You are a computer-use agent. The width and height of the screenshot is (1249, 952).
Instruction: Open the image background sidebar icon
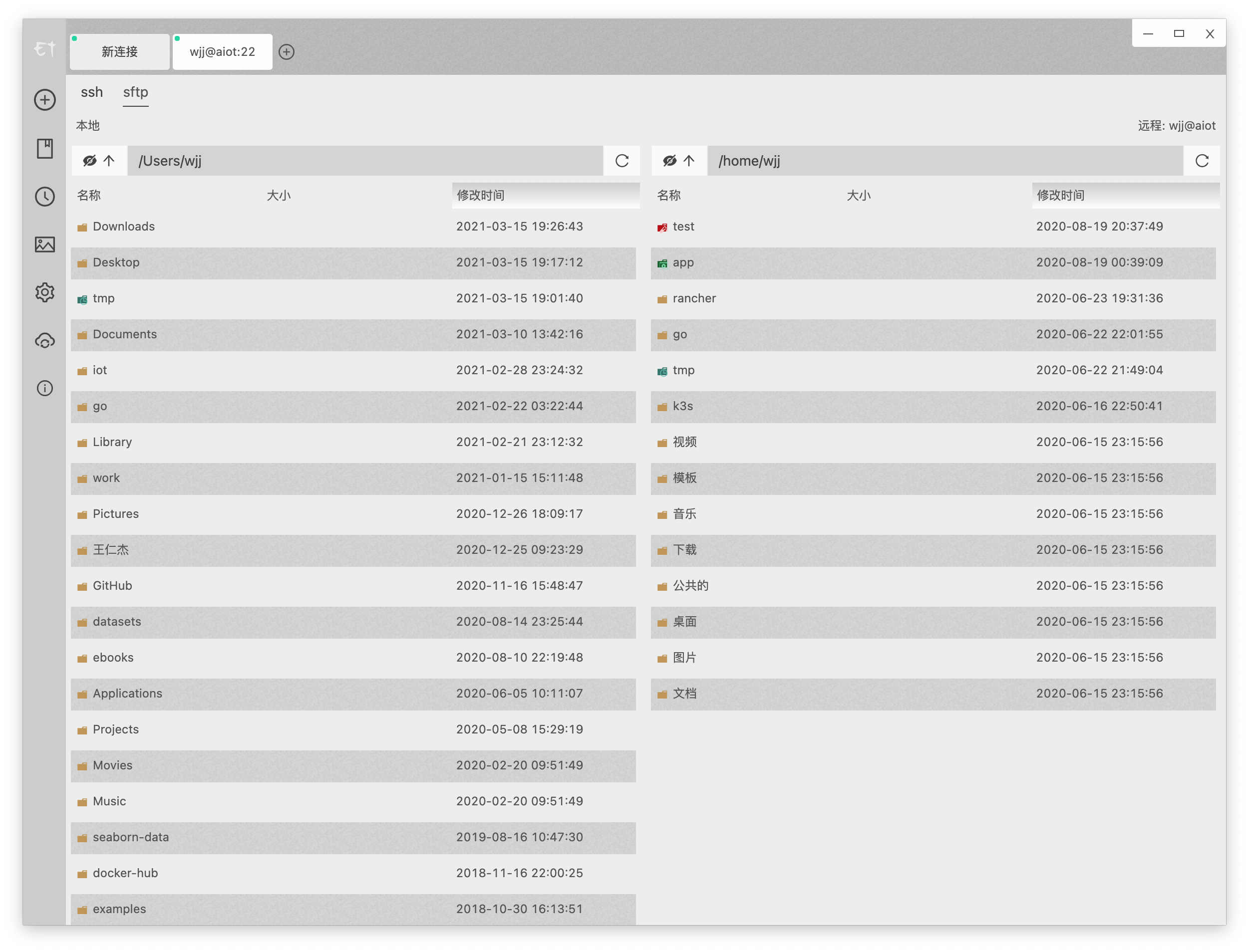pos(45,244)
